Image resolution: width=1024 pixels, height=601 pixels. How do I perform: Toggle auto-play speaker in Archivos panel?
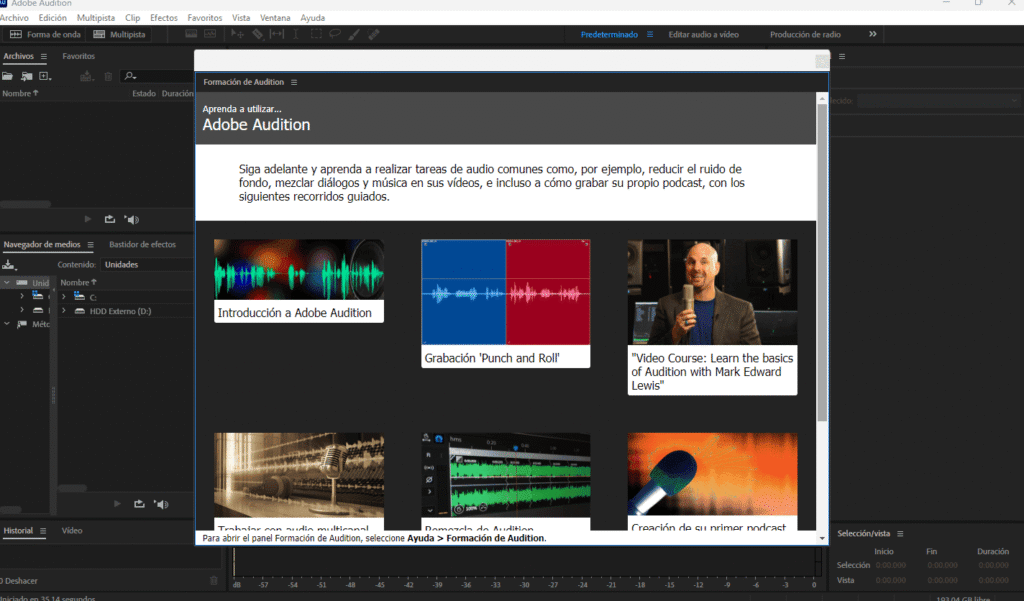(x=132, y=219)
